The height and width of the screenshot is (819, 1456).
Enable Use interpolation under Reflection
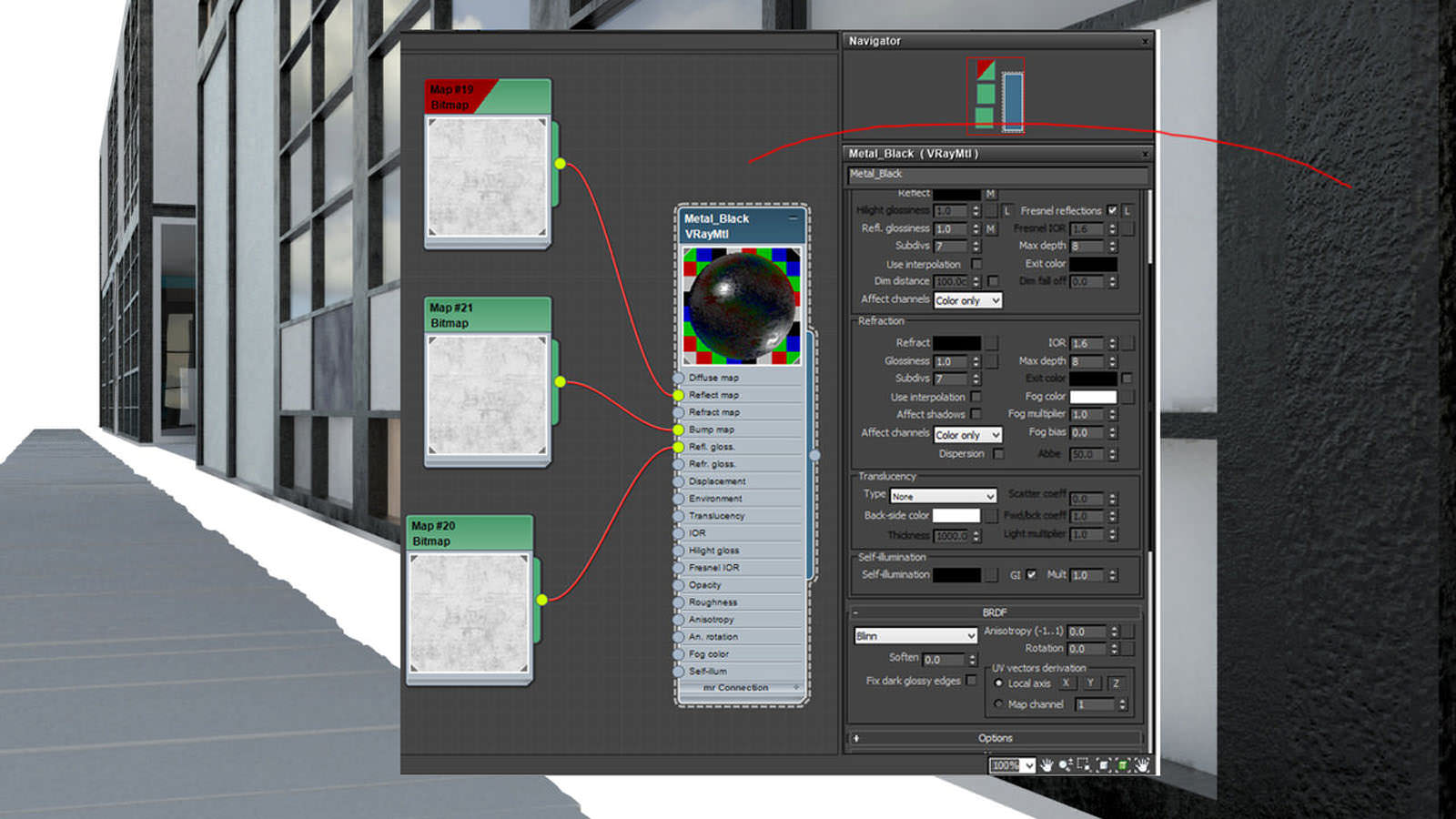(x=976, y=264)
